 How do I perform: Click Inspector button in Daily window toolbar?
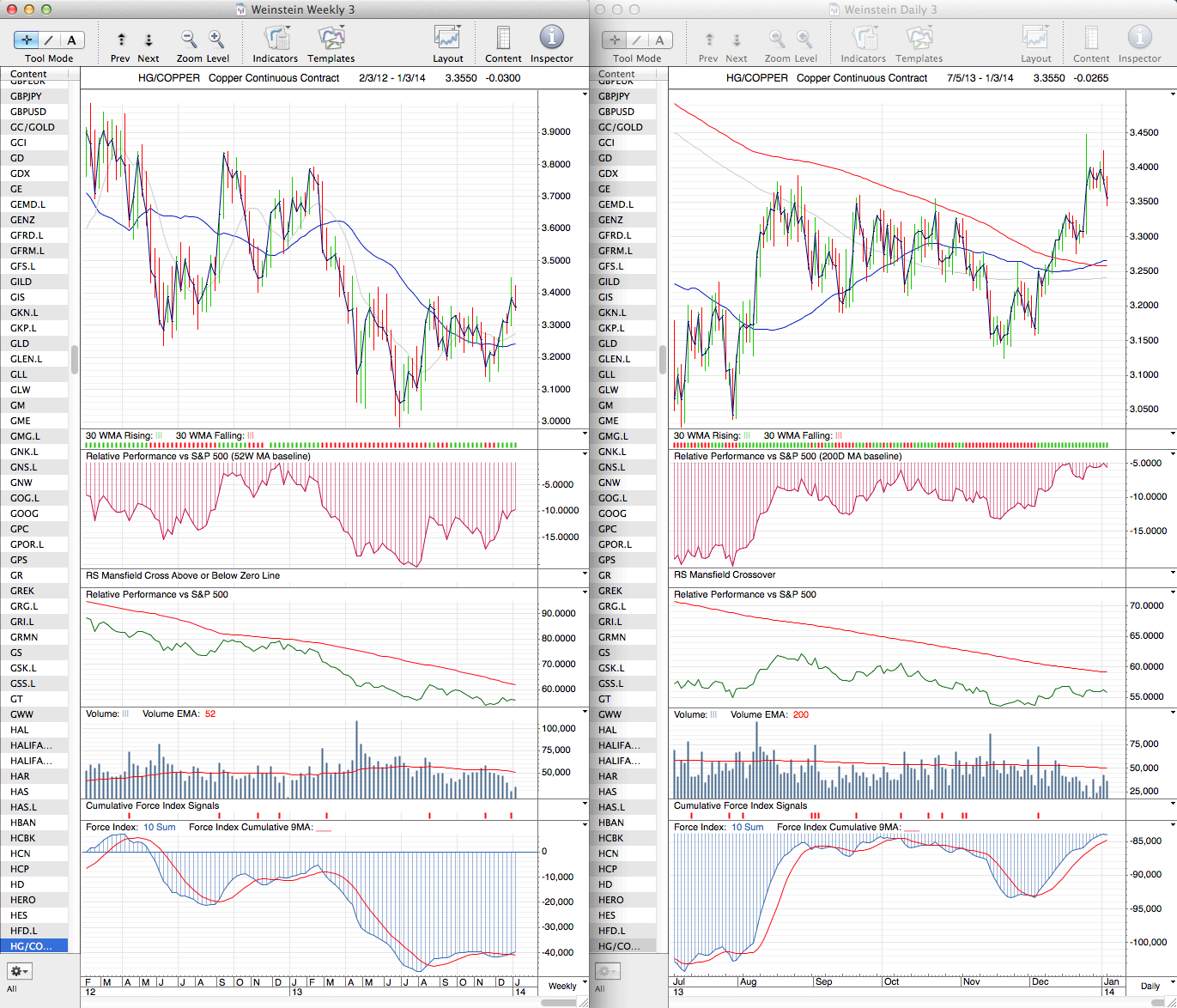point(1139,39)
